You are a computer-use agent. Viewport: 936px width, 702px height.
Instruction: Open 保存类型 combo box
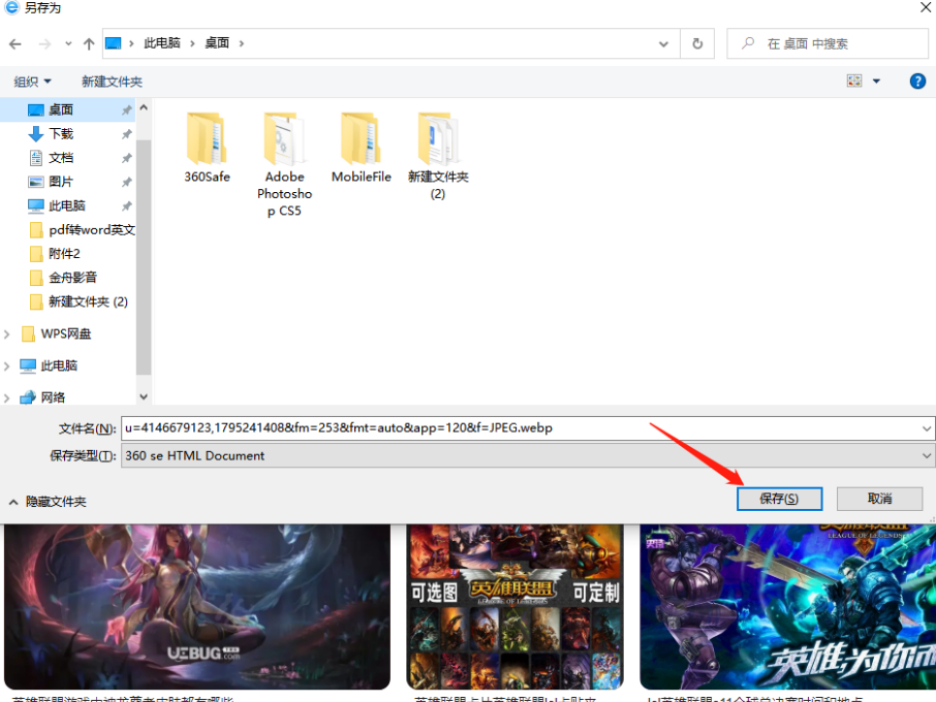point(528,455)
